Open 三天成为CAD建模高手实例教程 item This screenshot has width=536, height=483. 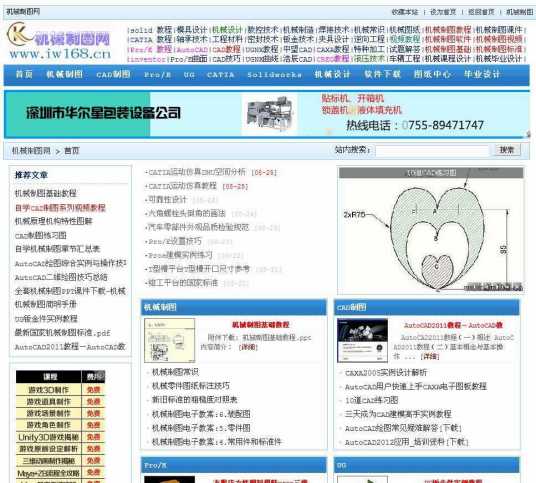coord(398,414)
